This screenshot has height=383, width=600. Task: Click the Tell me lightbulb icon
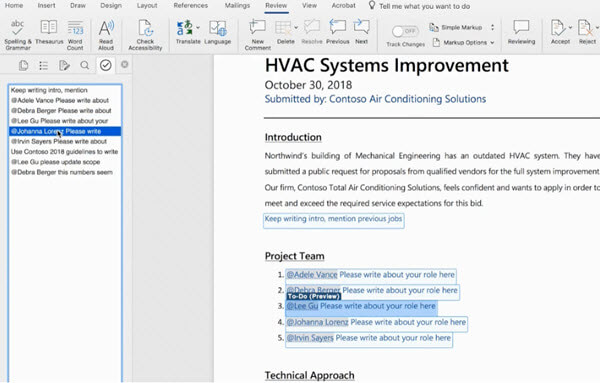[372, 5]
